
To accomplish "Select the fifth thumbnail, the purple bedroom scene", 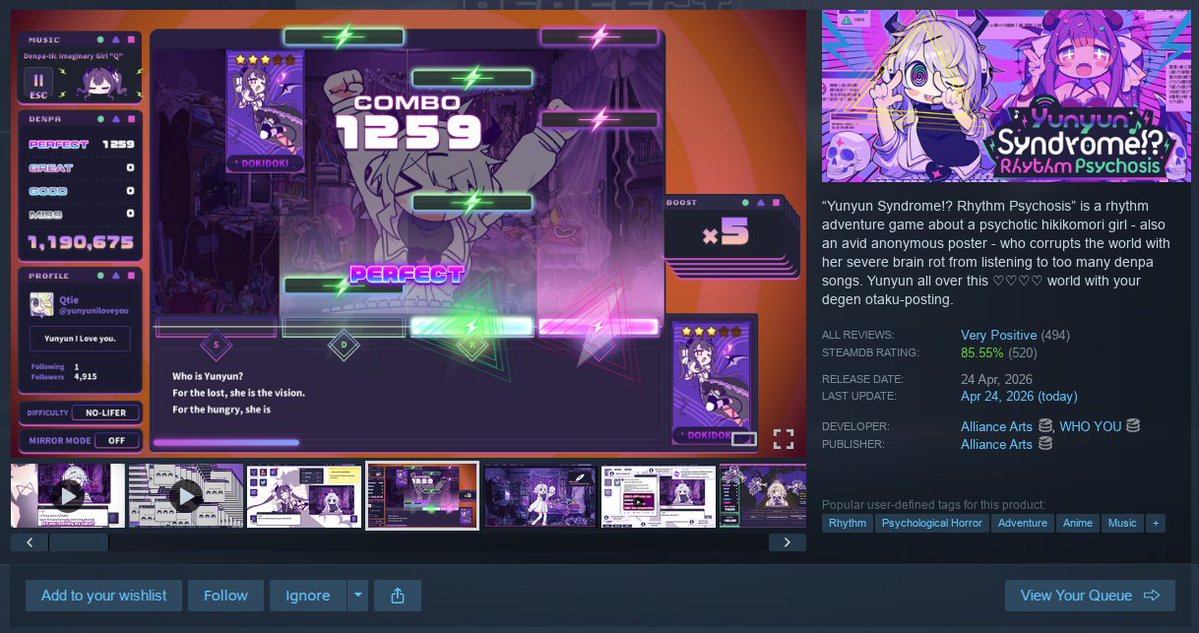I will (x=540, y=495).
